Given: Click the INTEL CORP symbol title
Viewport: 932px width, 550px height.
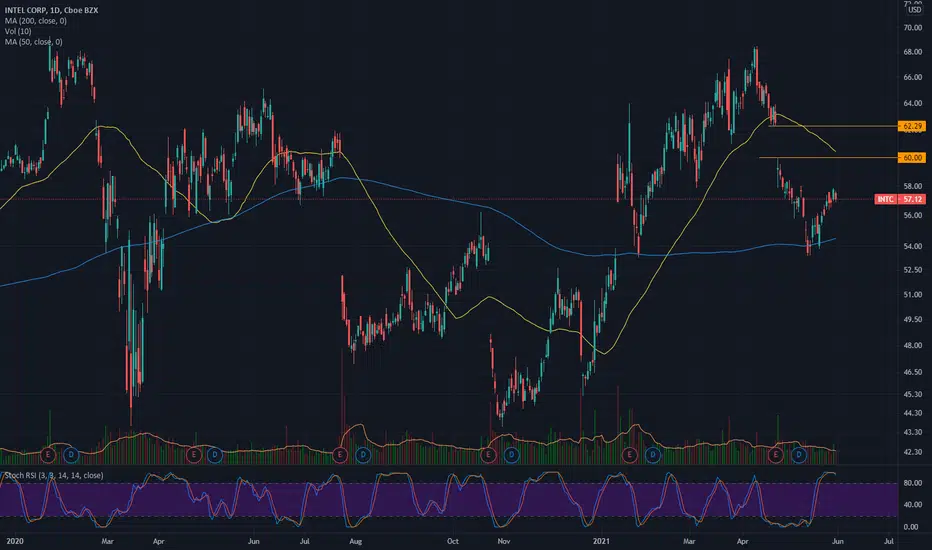Looking at the screenshot, I should [x=52, y=10].
